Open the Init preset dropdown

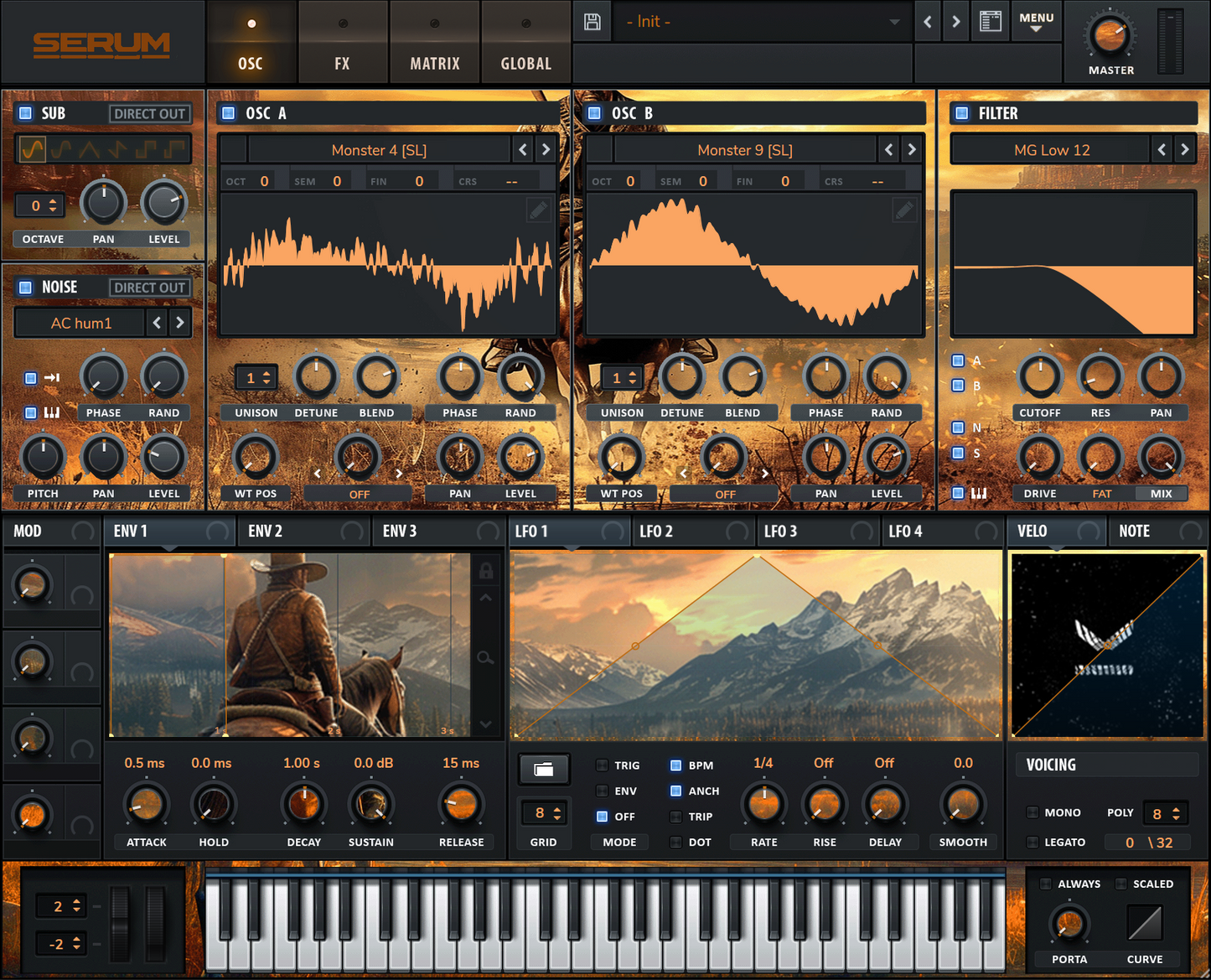[x=762, y=22]
